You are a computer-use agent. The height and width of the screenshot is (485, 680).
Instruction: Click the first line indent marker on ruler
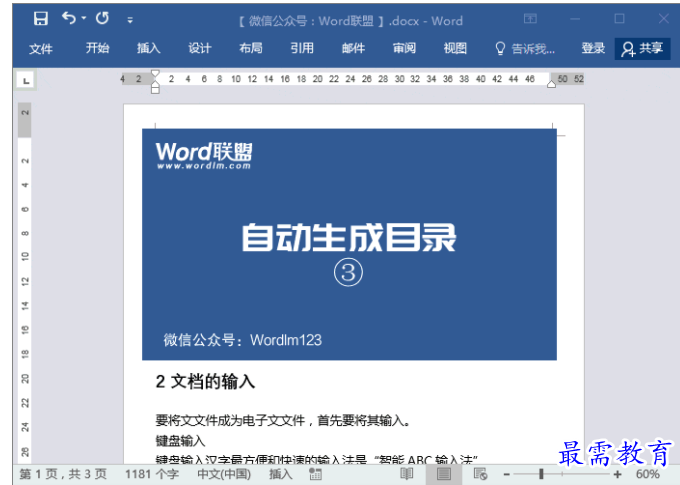point(155,74)
